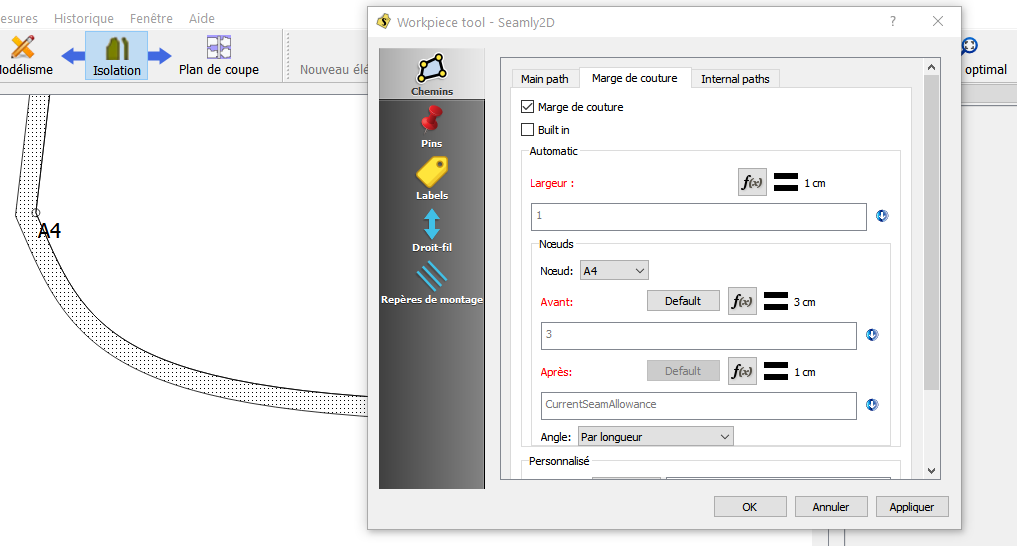Image resolution: width=1017 pixels, height=546 pixels.
Task: Uncheck Marge de couture checkbox
Action: pos(528,107)
